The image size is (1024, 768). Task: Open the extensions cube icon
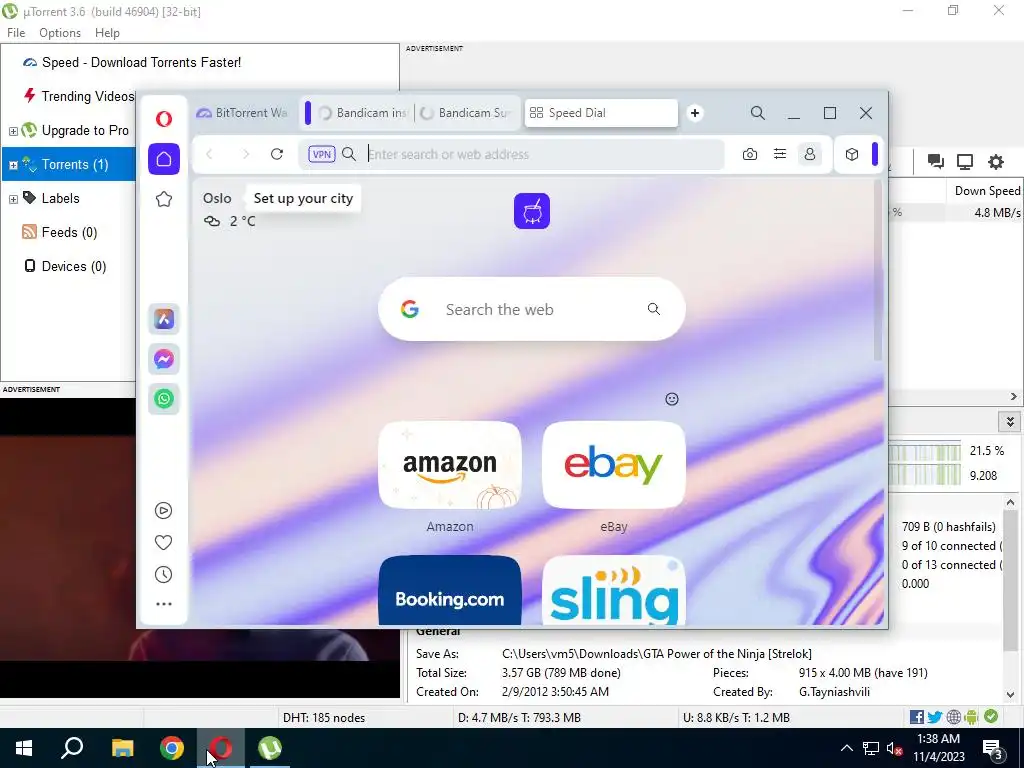coord(852,154)
